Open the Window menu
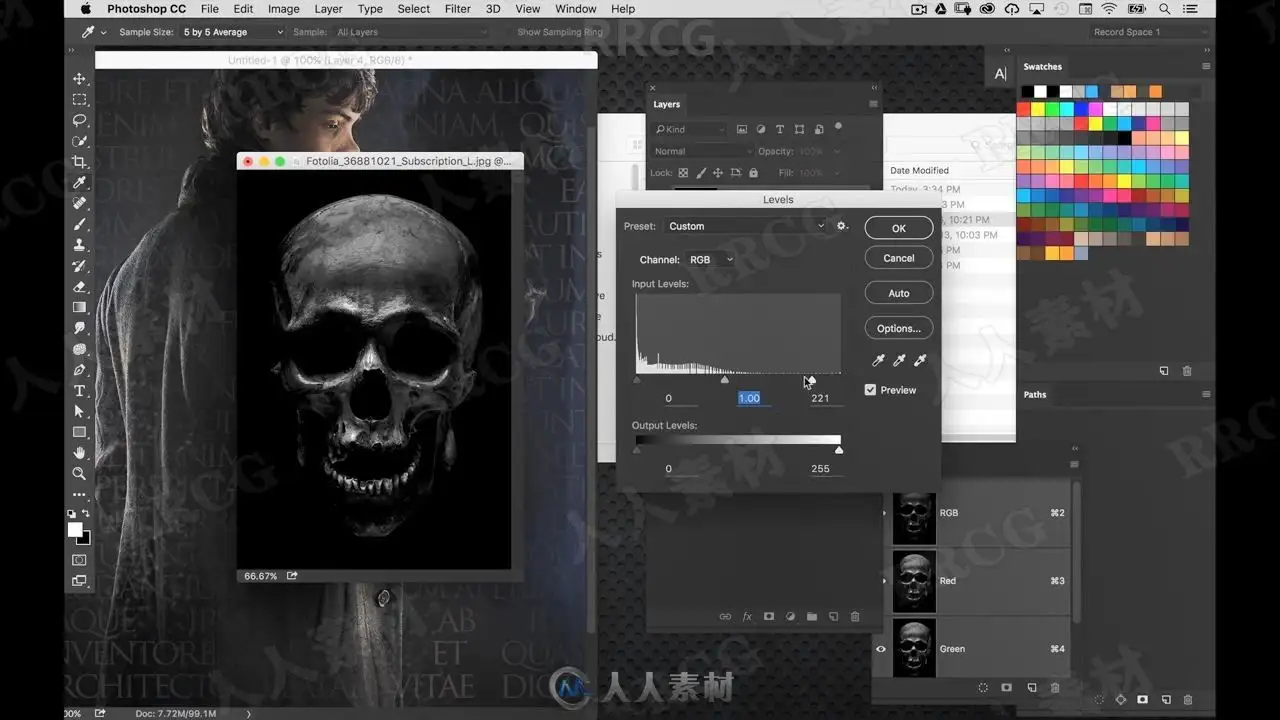Screen dimensions: 1280x720 (x=576, y=9)
